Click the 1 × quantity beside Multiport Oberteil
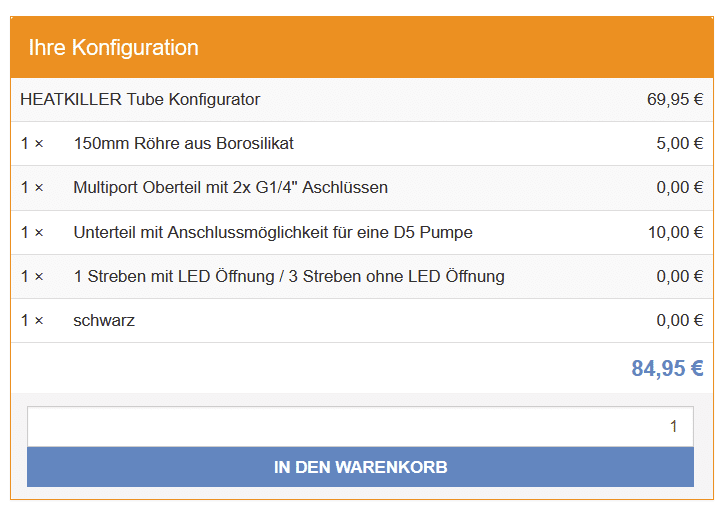727x513 pixels. 32,187
